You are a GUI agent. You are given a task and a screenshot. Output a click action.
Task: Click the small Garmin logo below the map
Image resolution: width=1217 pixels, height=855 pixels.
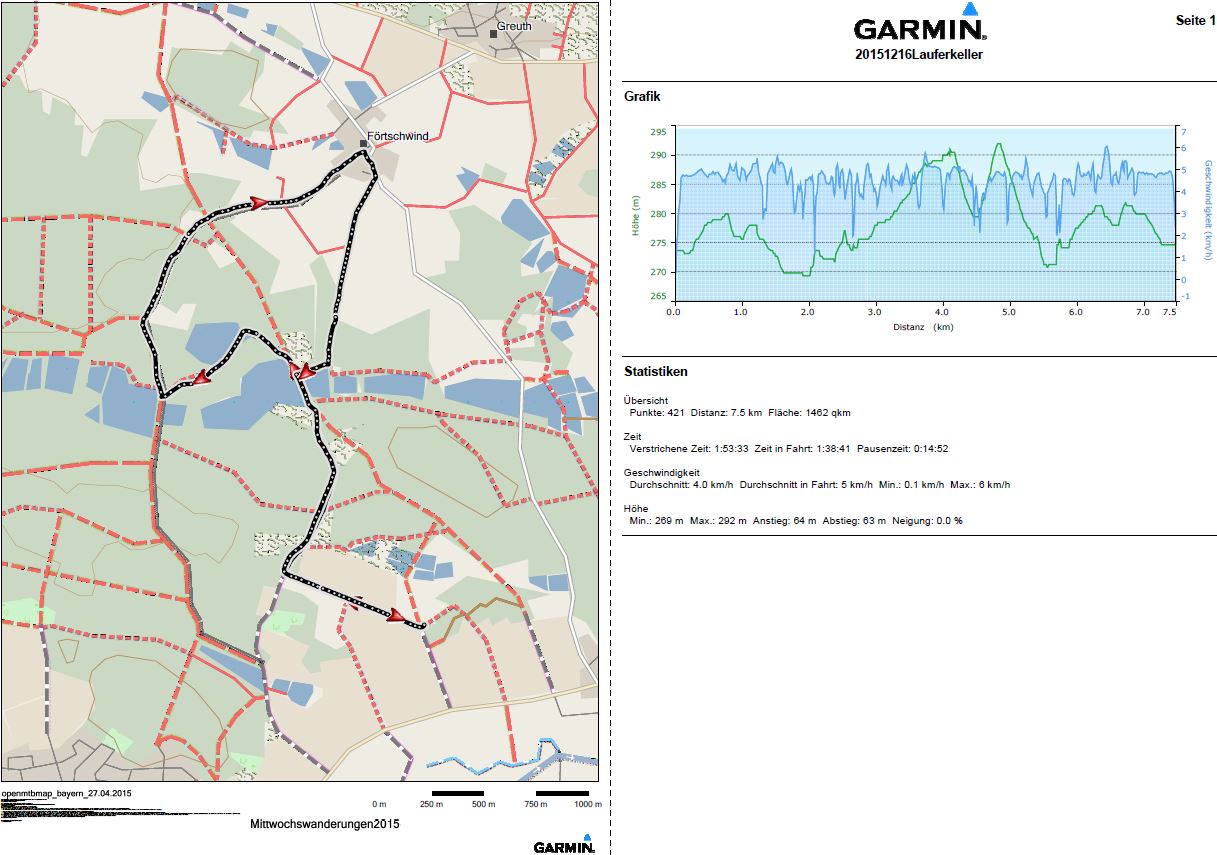tap(564, 845)
